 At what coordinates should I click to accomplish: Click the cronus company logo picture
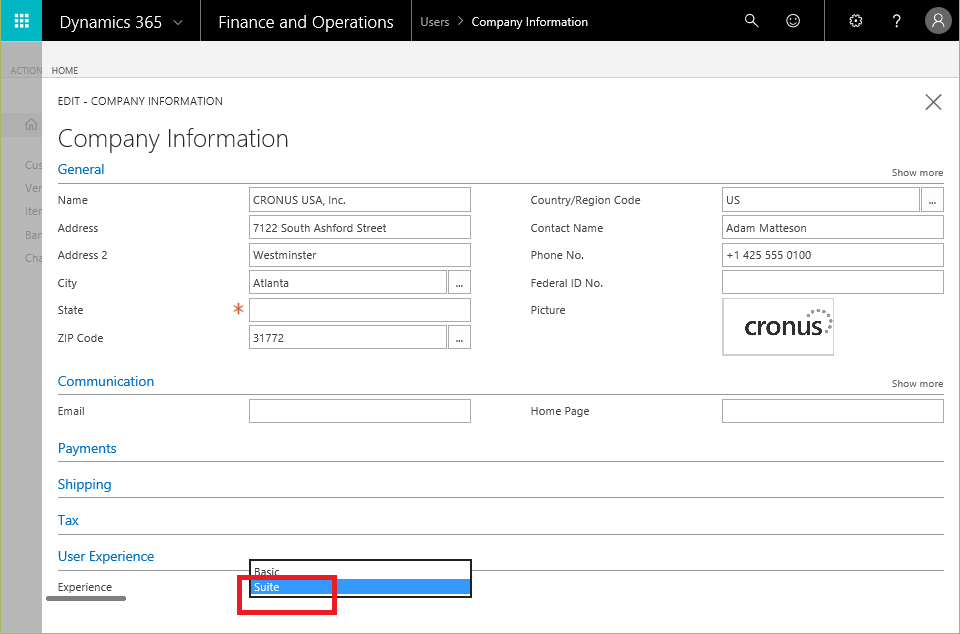(x=778, y=327)
